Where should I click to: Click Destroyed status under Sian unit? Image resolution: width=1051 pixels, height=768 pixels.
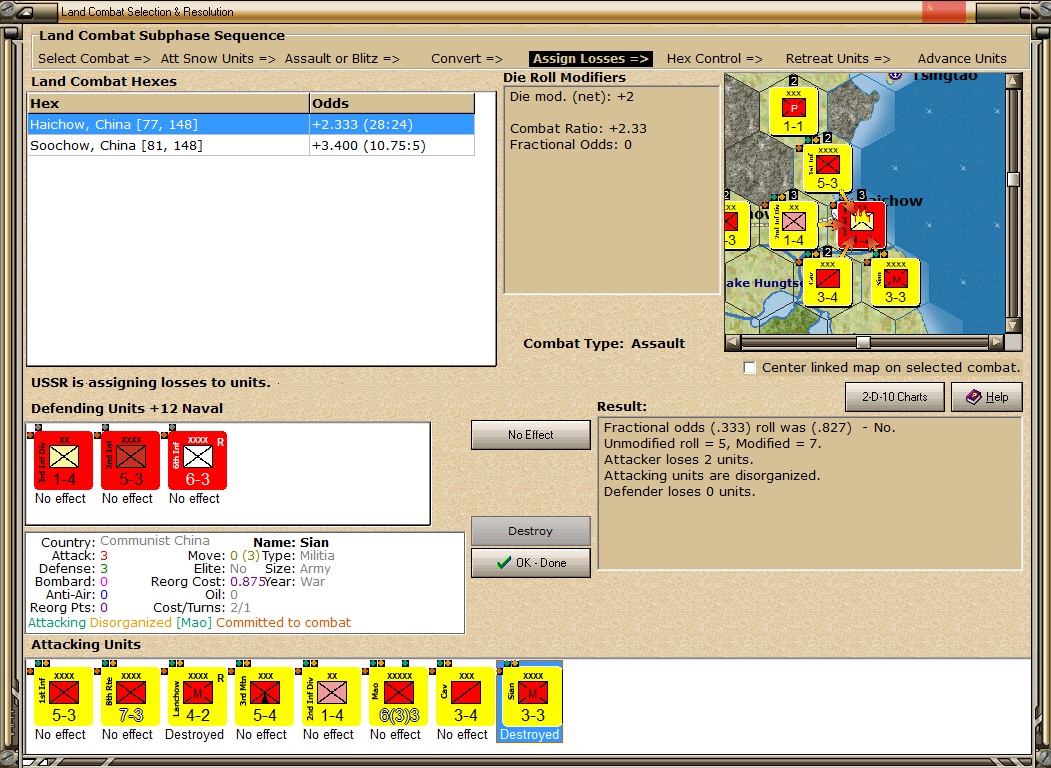pos(530,734)
